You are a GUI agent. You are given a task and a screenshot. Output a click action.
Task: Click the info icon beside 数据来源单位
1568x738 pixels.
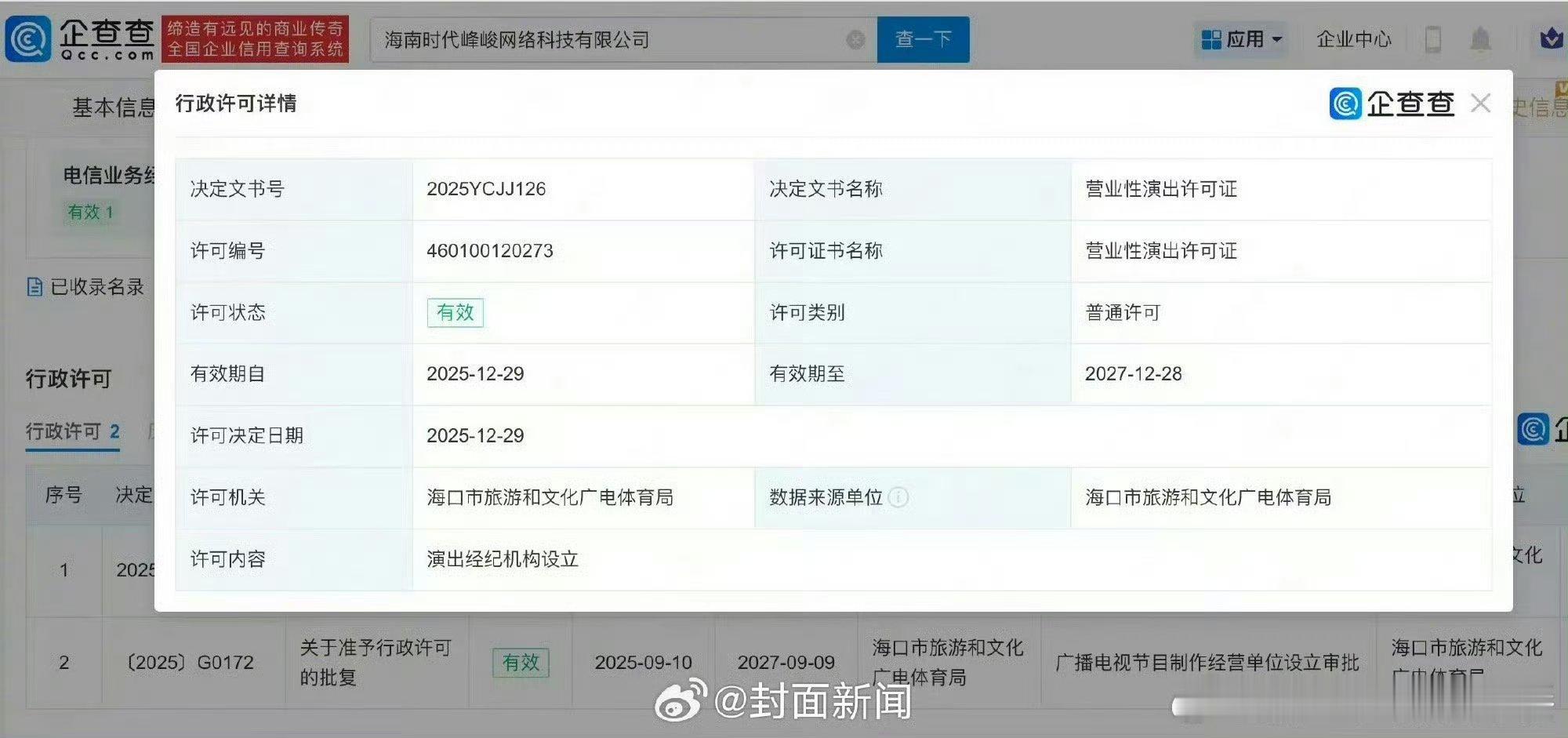click(899, 497)
